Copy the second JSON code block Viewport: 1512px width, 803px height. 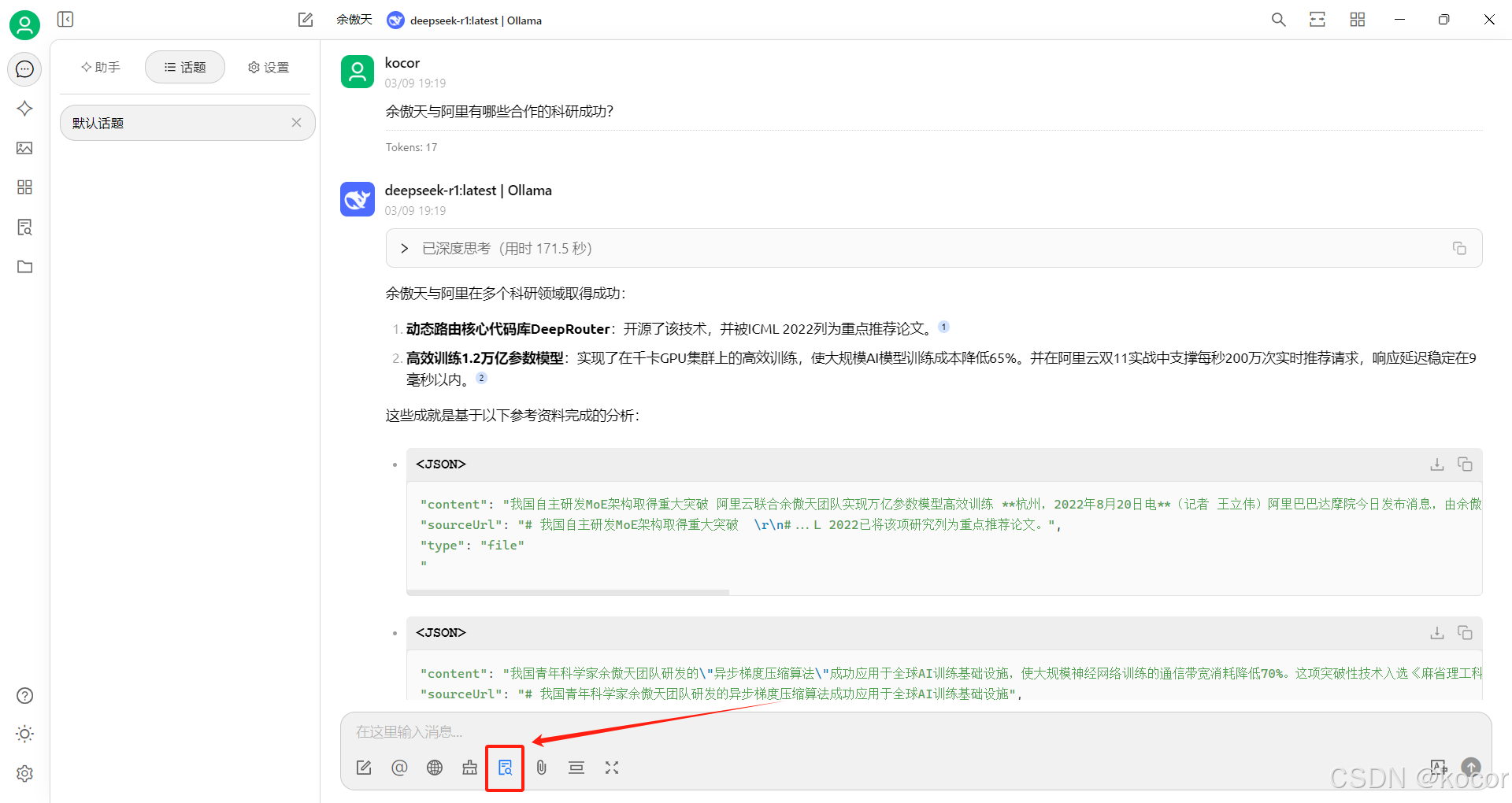pos(1465,633)
